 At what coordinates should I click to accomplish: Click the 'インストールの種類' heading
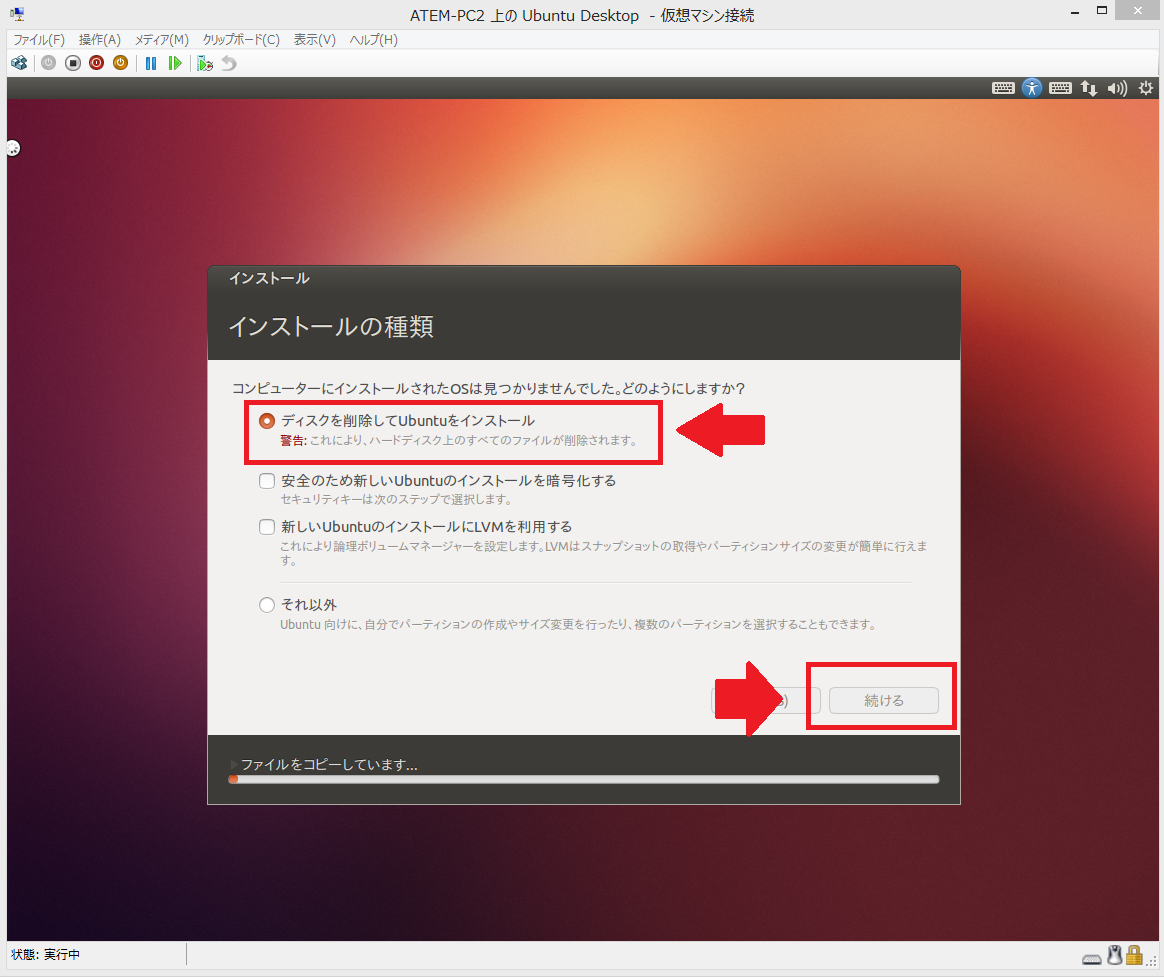(331, 327)
